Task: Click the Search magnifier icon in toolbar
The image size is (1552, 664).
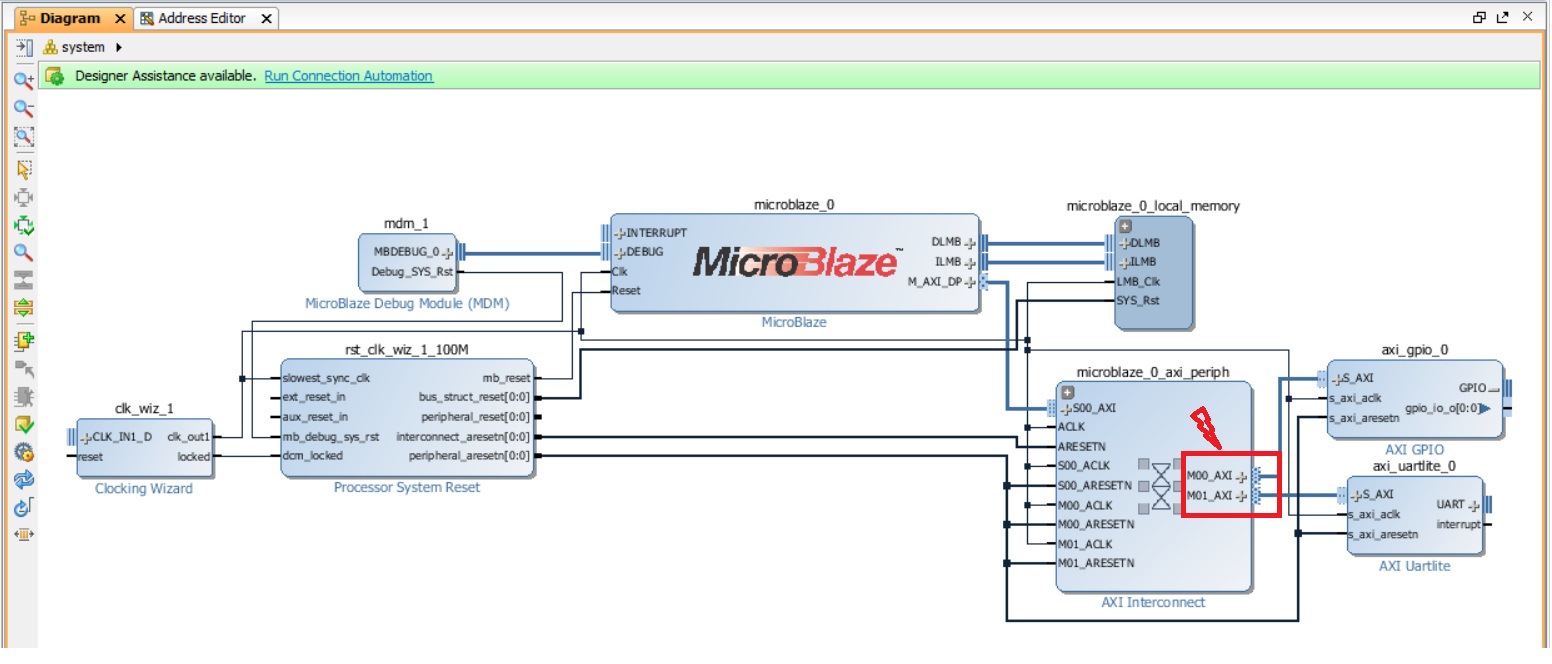Action: click(23, 254)
